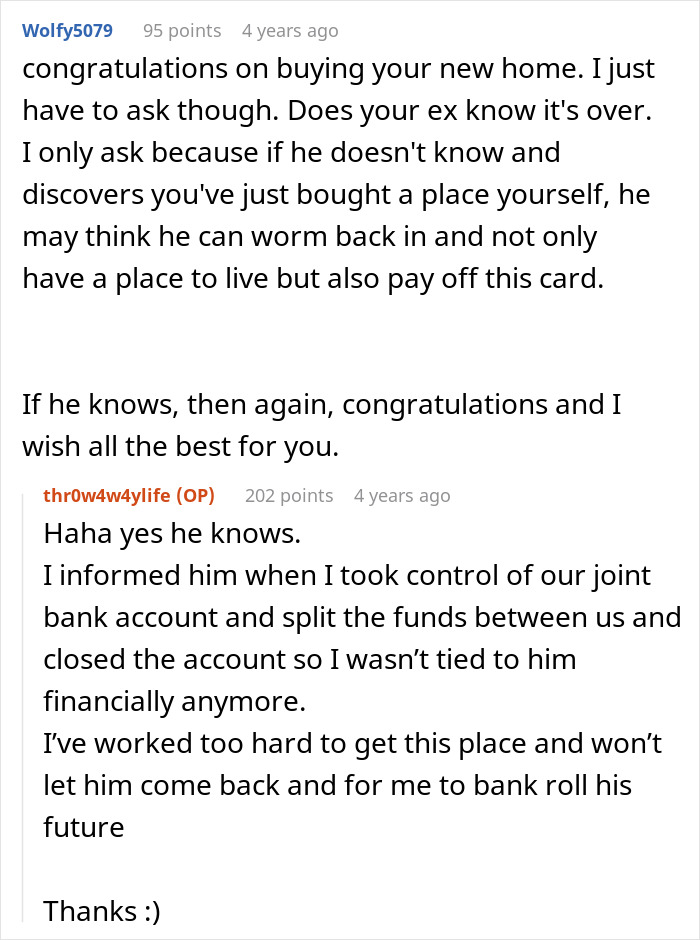700x940 pixels.
Task: Click the (OP) badge label
Action: click(x=194, y=496)
